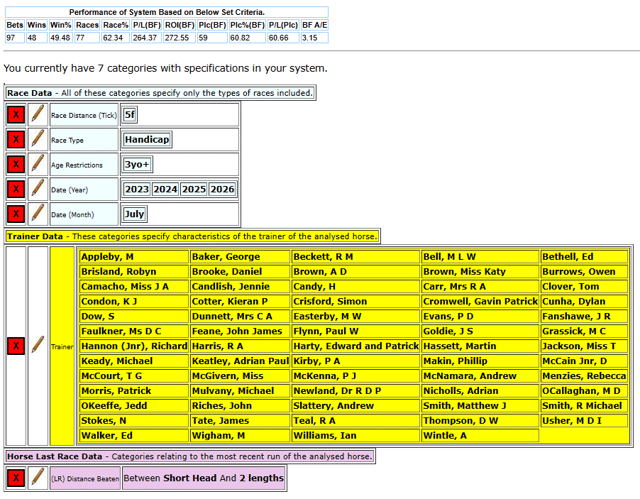Select trainer Camacho, Miss J A
This screenshot has height=499, width=640.
point(134,286)
